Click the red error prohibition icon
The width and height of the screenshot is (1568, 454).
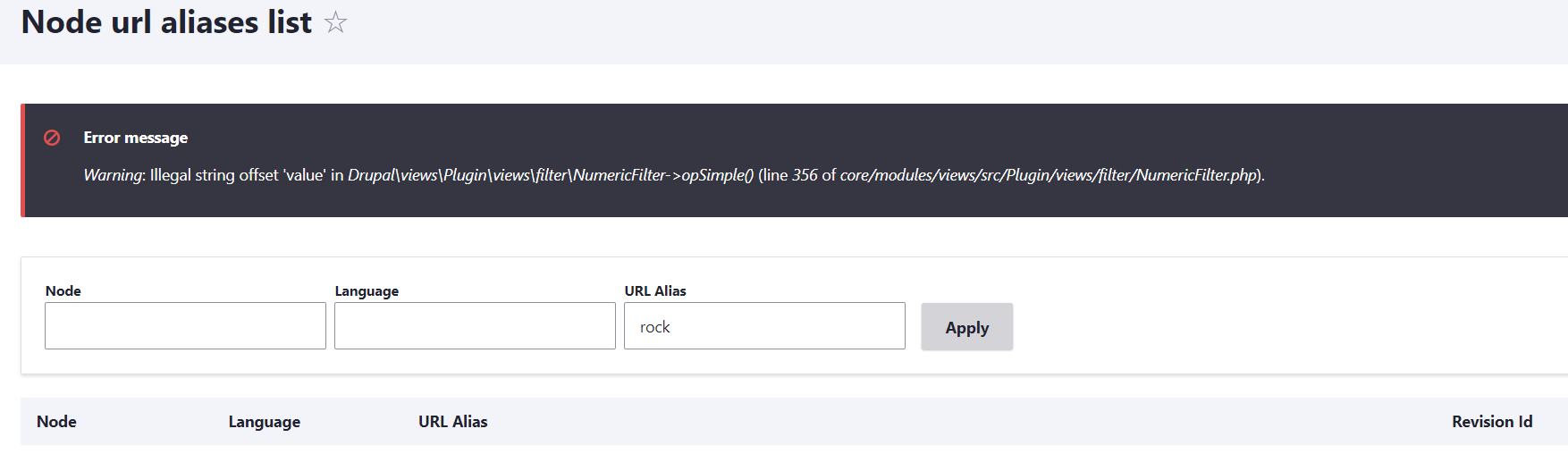pyautogui.click(x=52, y=138)
